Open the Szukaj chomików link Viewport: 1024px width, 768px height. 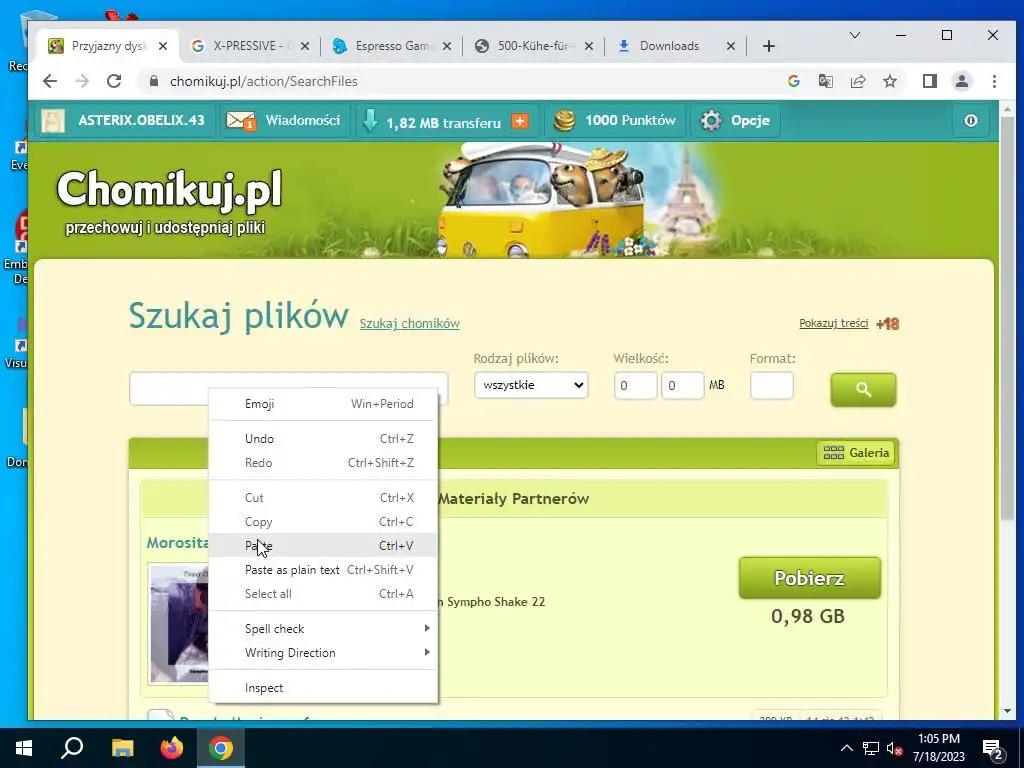(x=409, y=323)
